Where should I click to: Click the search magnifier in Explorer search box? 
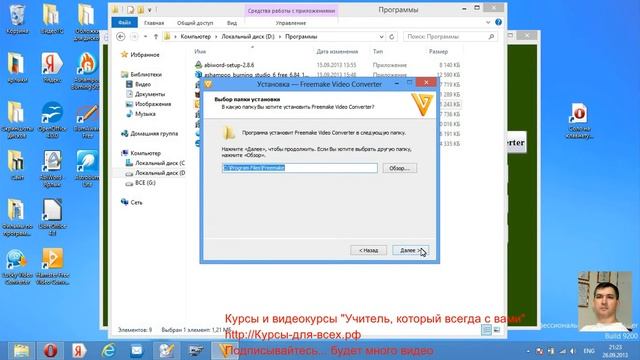(491, 36)
